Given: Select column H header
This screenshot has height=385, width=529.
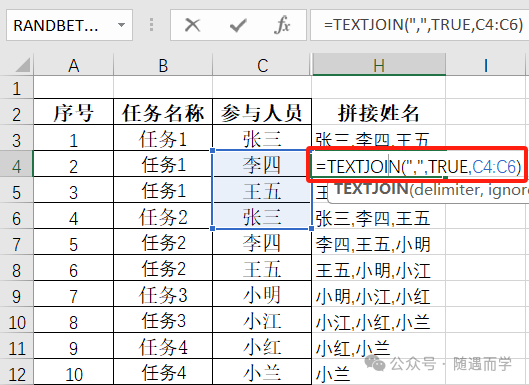Looking at the screenshot, I should point(379,65).
